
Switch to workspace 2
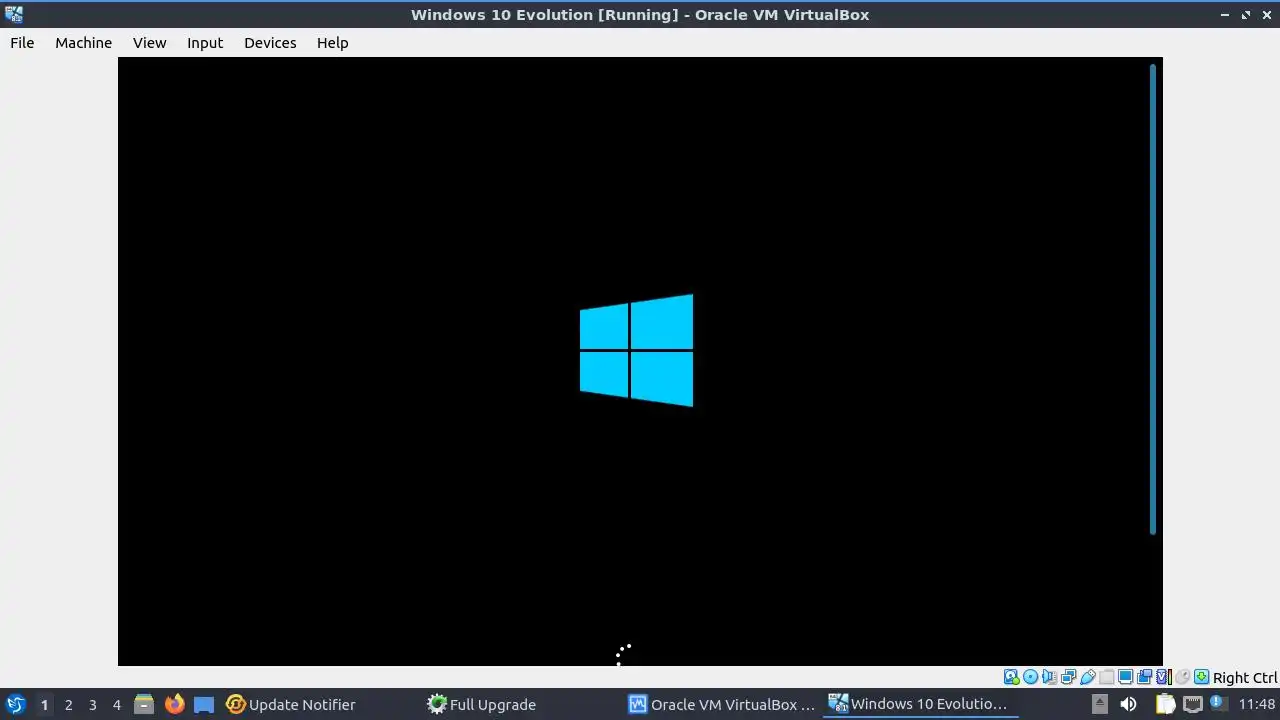coord(68,705)
